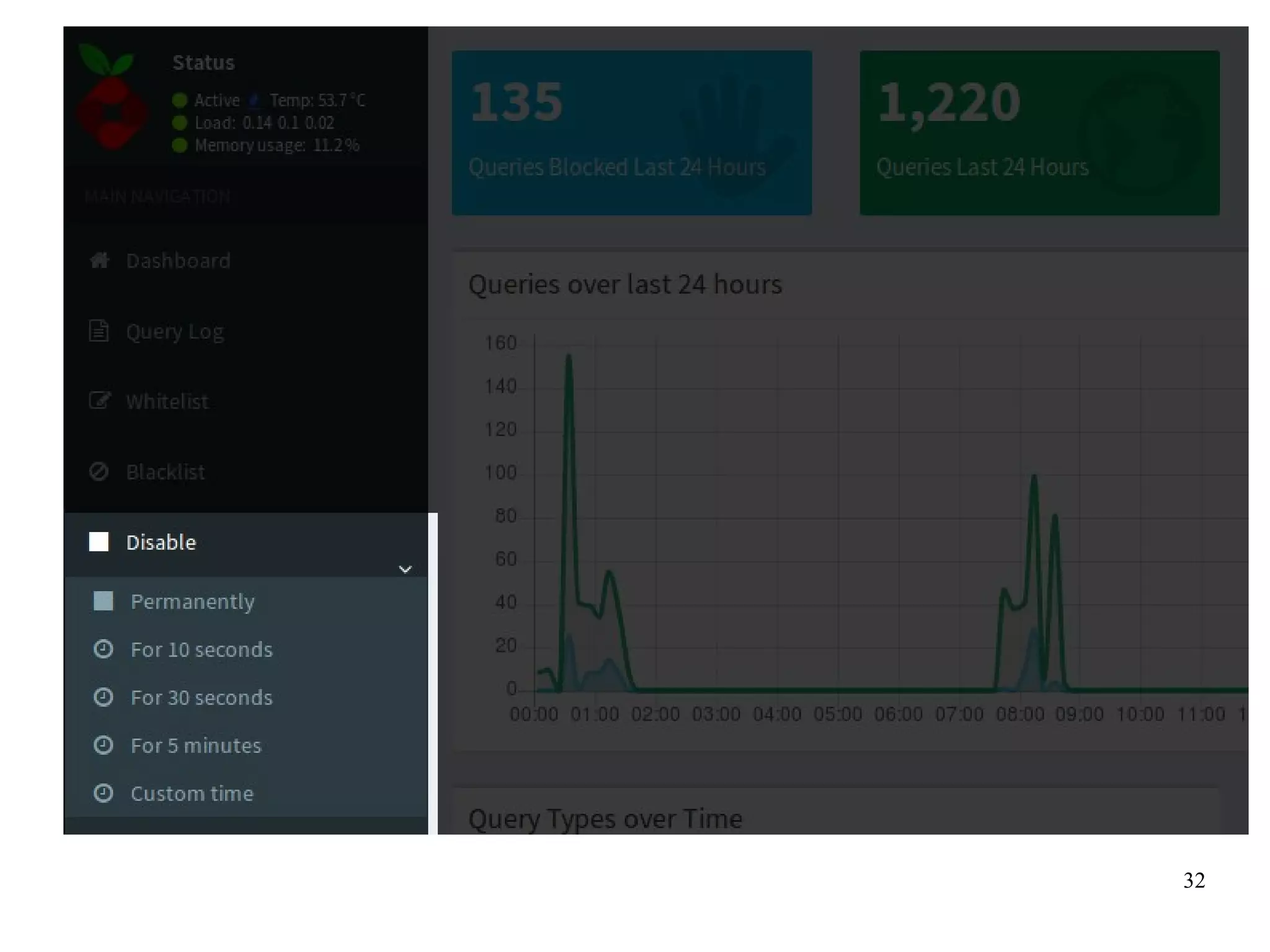This screenshot has height=952, width=1270.
Task: Select For 5 minutes disable option
Action: coord(196,745)
